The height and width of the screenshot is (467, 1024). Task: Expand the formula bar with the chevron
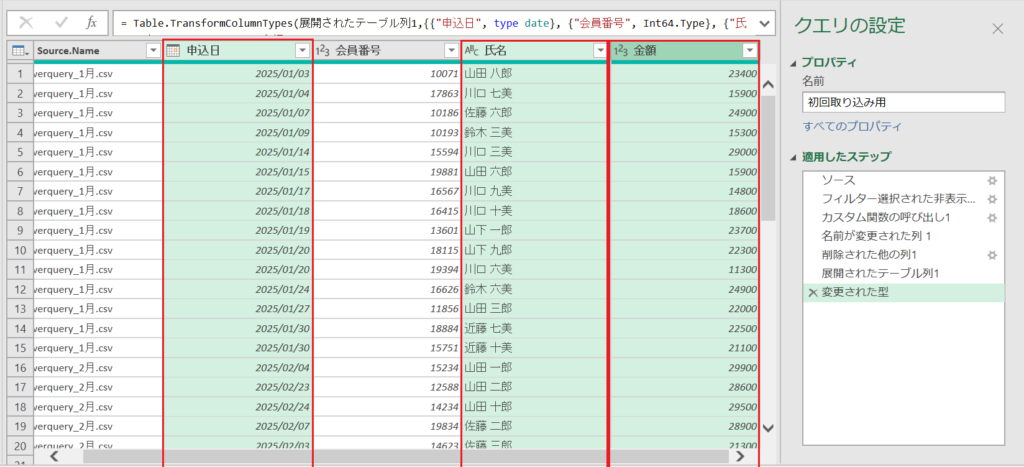[x=765, y=23]
